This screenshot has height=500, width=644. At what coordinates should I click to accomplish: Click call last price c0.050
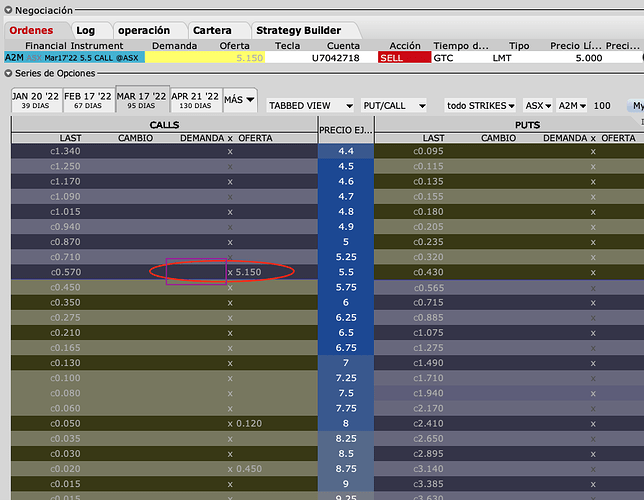pos(65,423)
